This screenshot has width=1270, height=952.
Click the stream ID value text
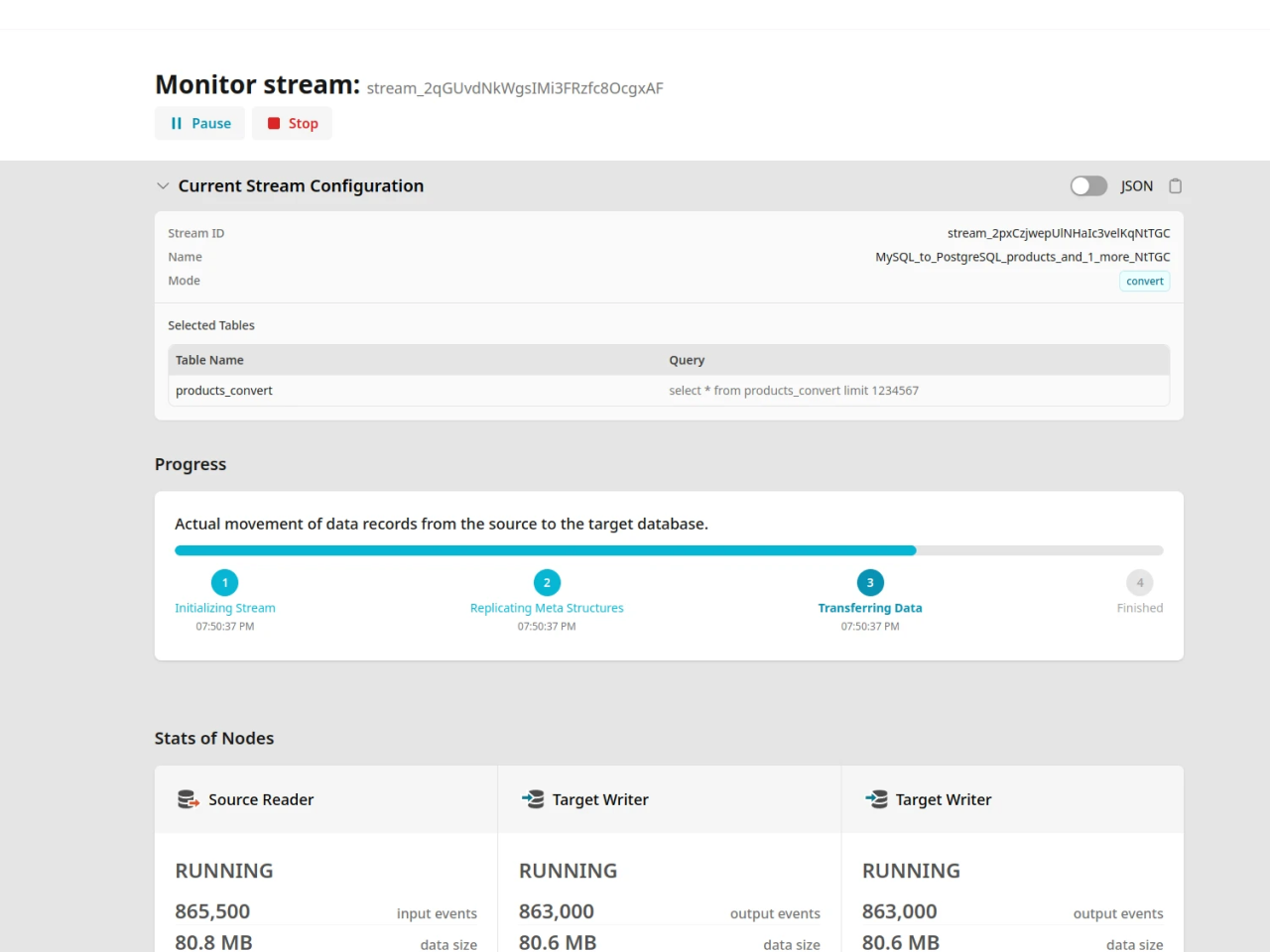(x=1059, y=233)
